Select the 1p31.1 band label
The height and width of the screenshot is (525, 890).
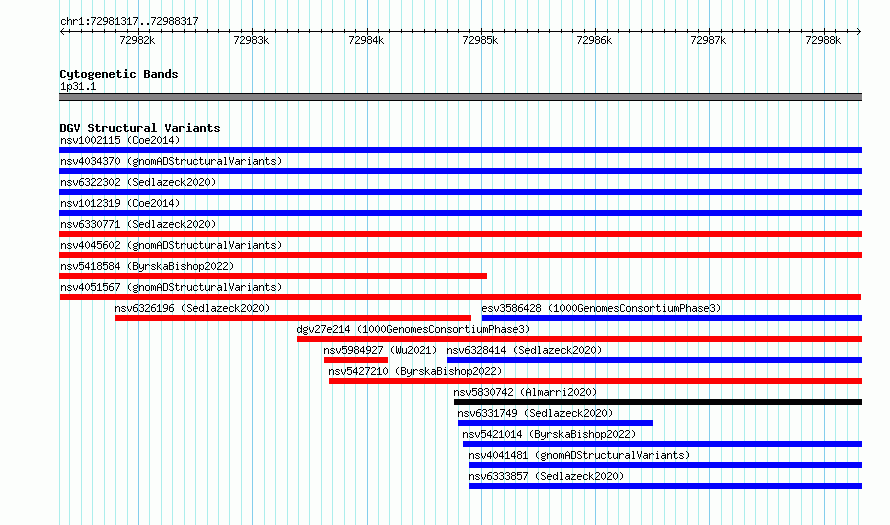[x=78, y=86]
